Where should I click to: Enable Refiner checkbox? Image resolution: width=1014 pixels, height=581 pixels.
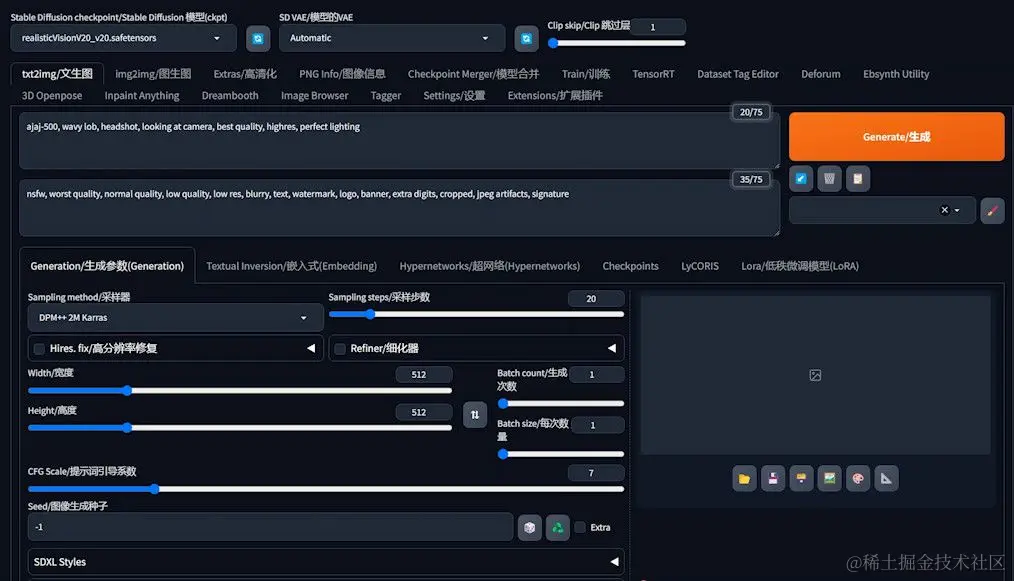pyautogui.click(x=340, y=349)
